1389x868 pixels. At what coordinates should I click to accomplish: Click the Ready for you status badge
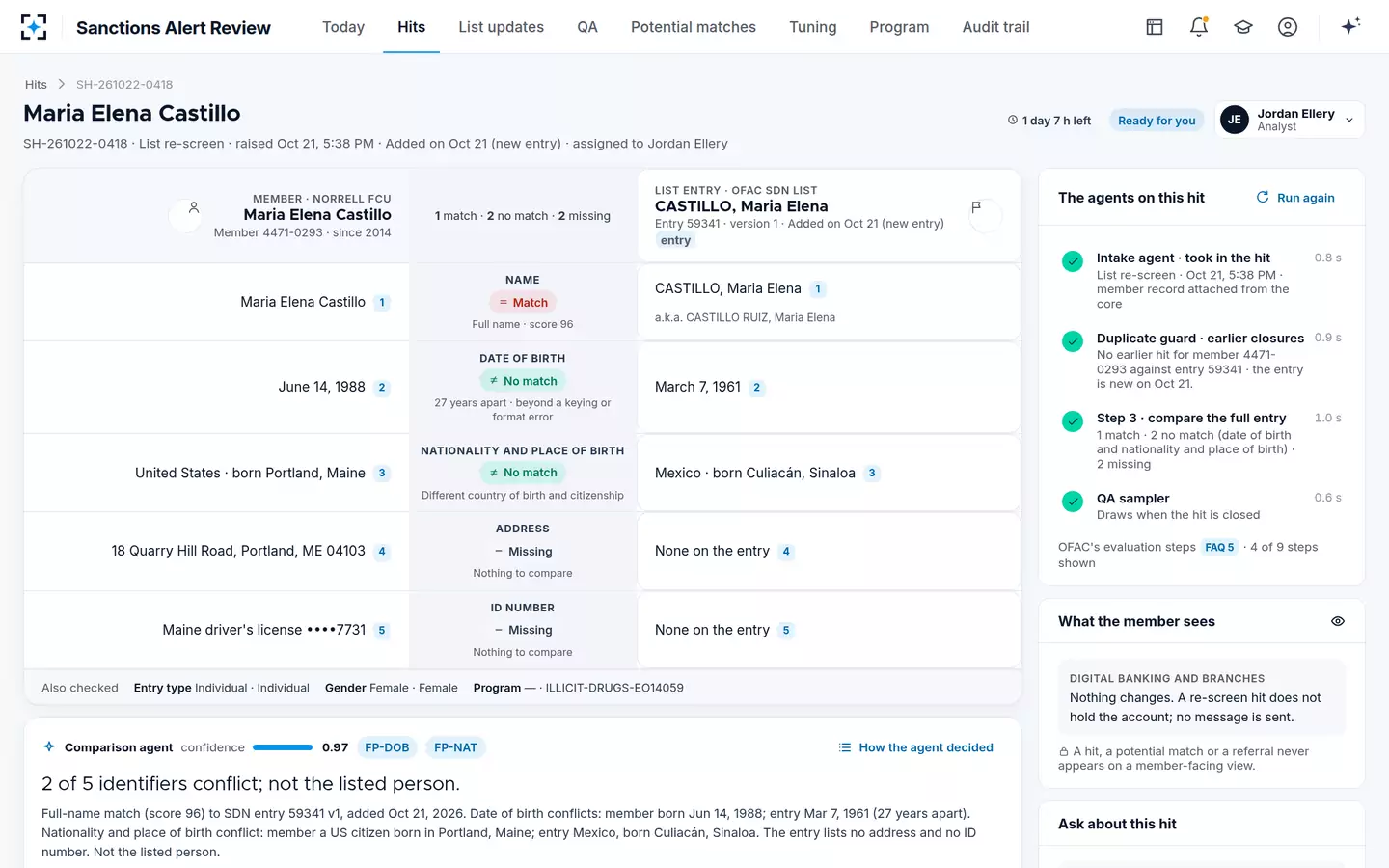(1157, 121)
